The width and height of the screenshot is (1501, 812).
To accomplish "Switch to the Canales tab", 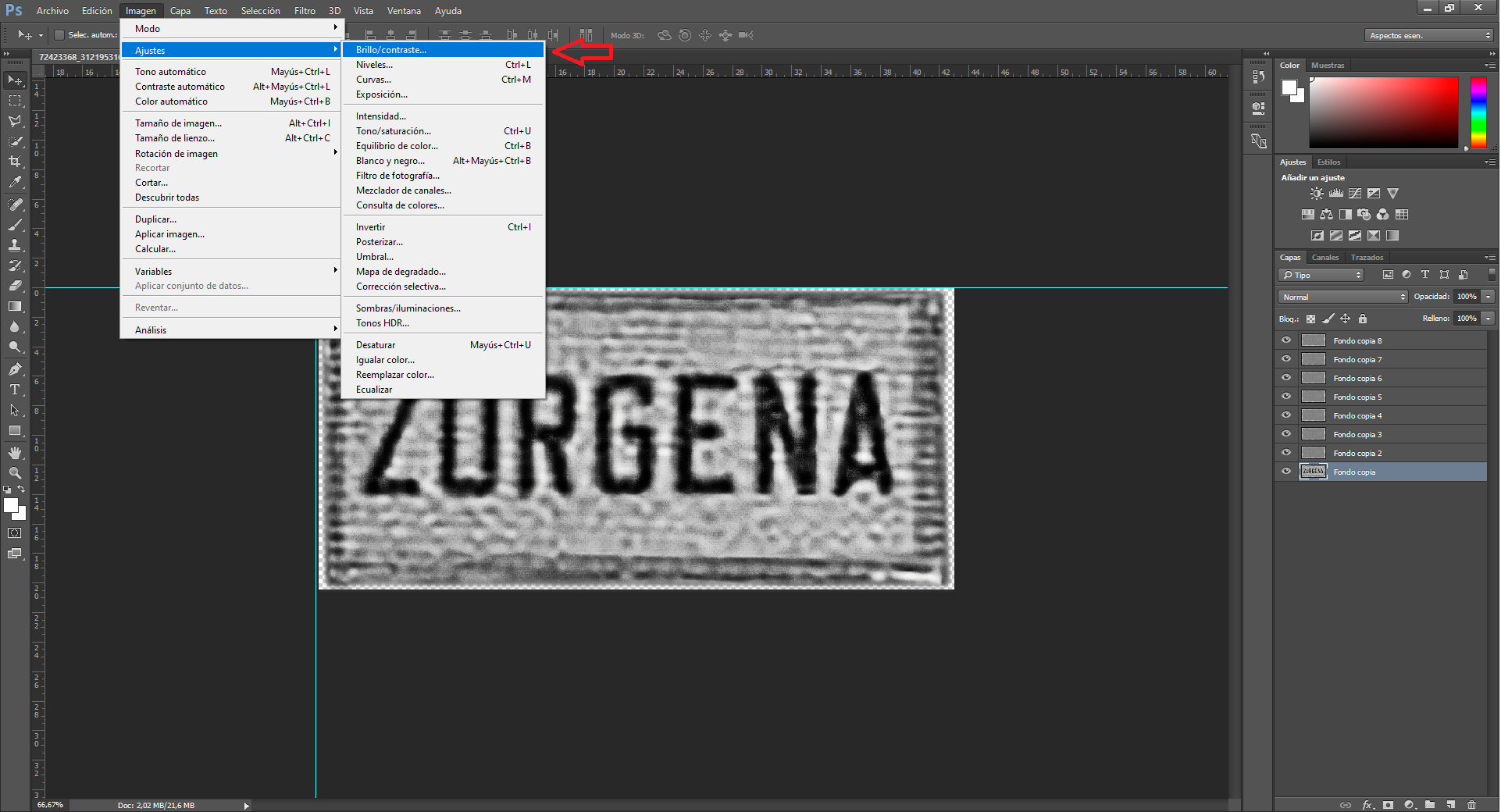I will pyautogui.click(x=1325, y=258).
